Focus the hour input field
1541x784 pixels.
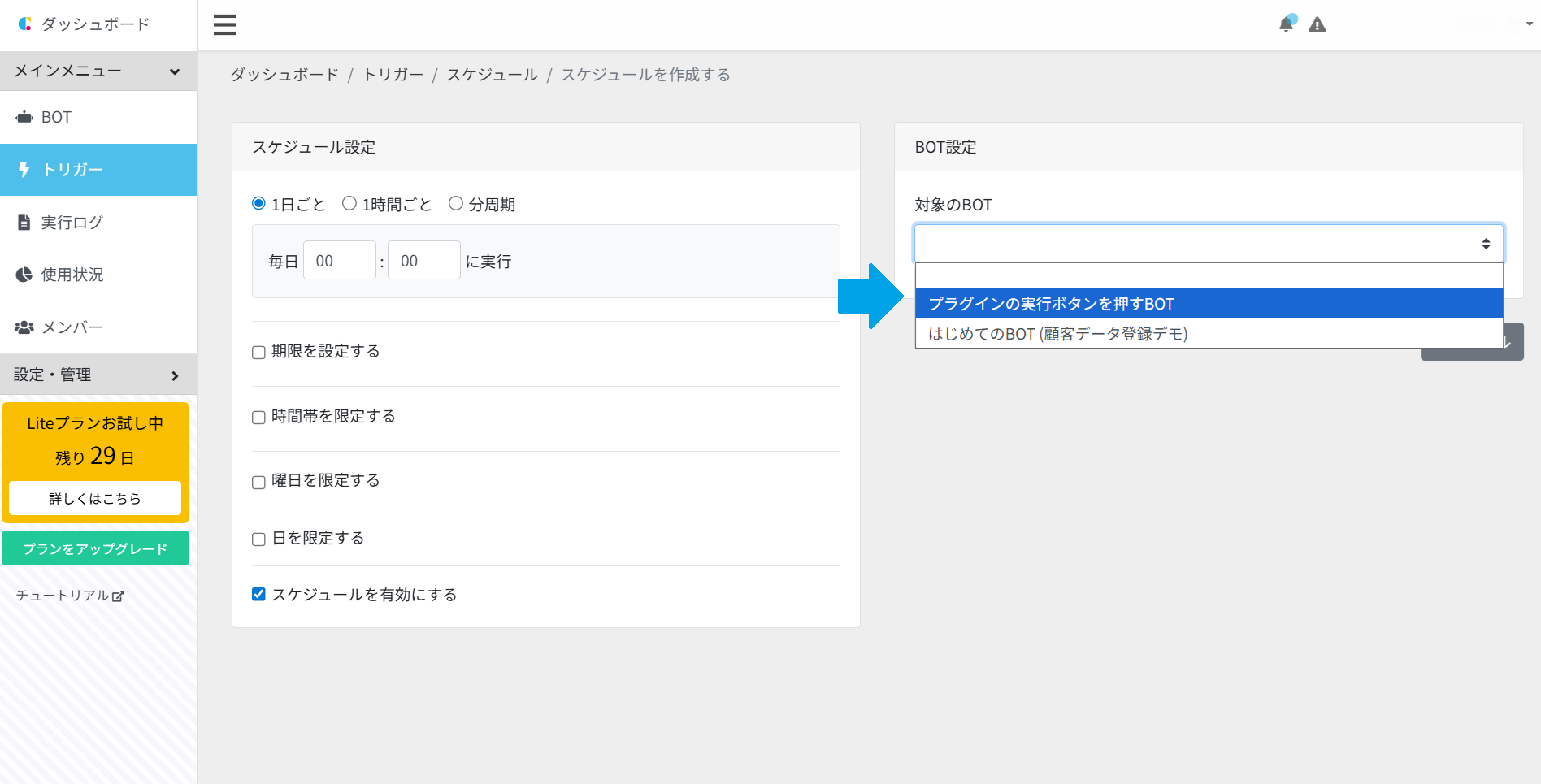[x=340, y=261]
